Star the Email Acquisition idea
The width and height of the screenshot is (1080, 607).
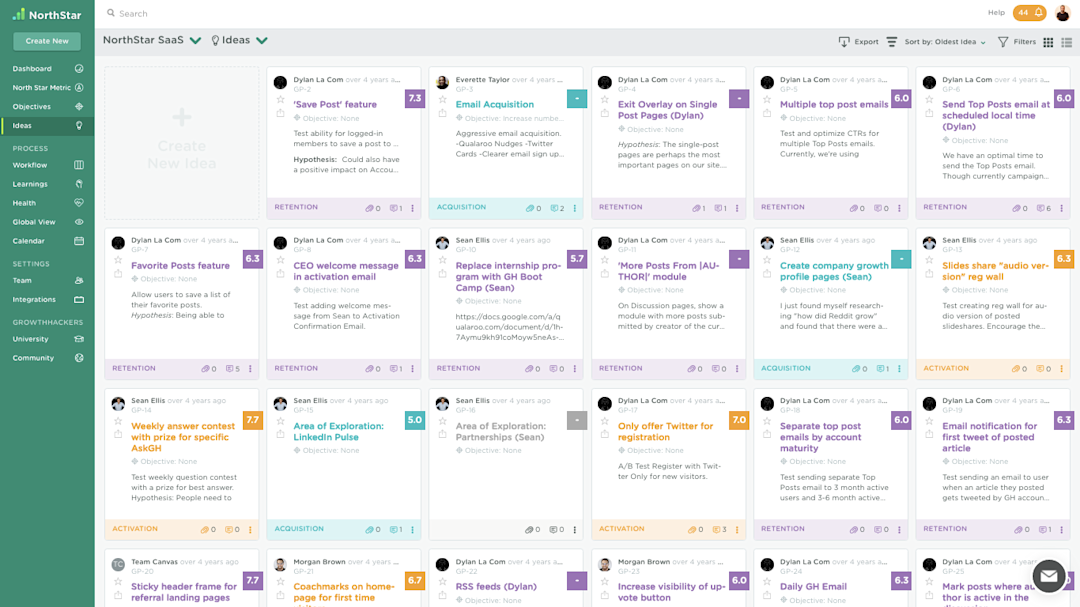[x=442, y=100]
